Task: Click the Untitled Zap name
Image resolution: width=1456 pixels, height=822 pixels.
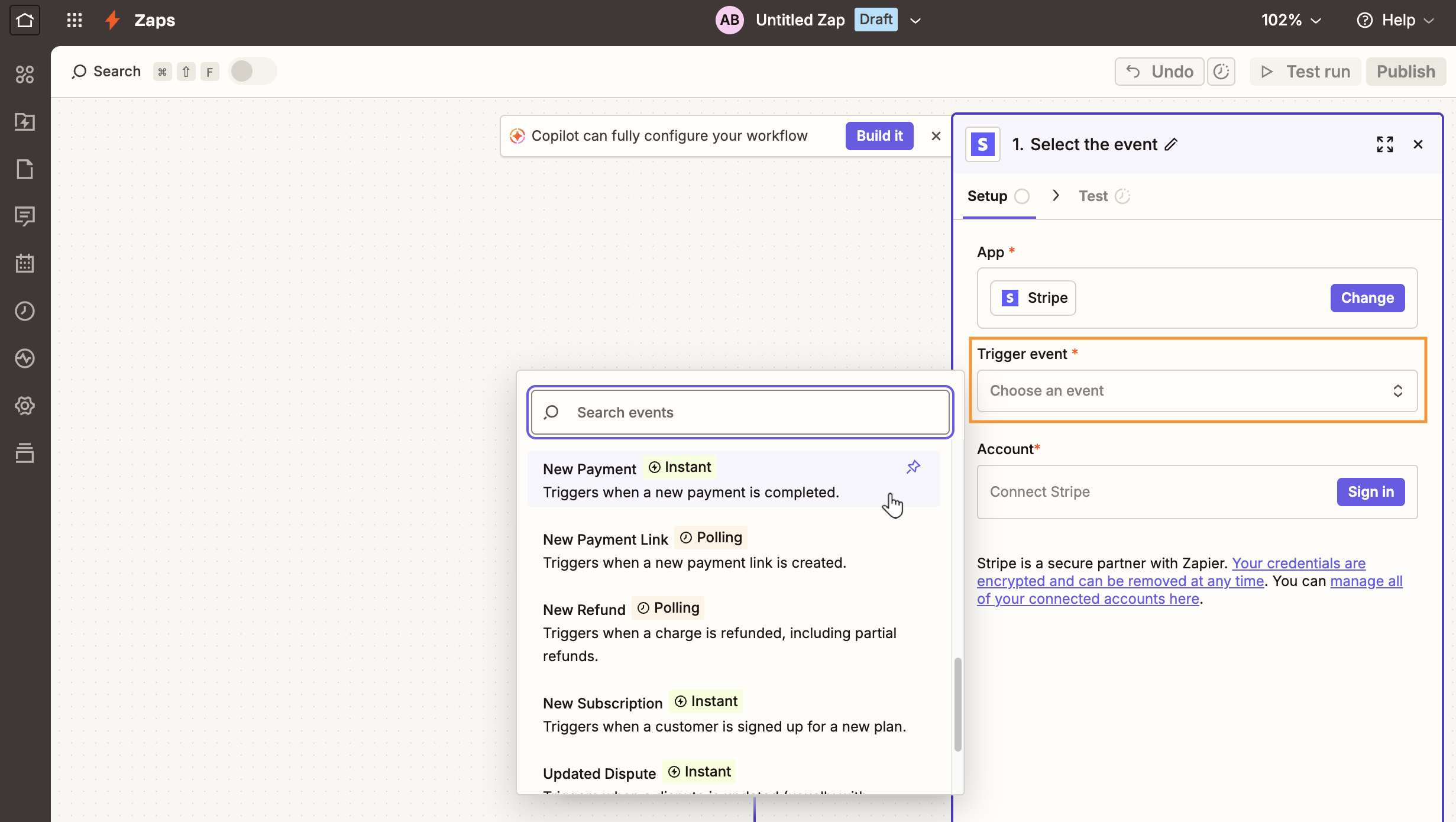Action: (800, 20)
